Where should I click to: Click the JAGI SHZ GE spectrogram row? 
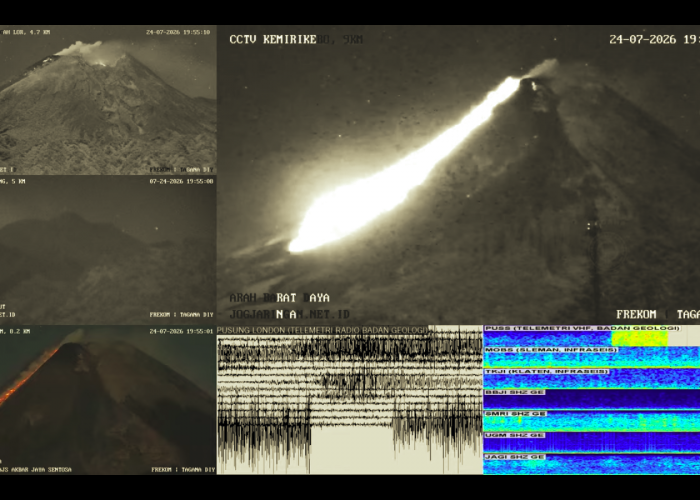pos(592,464)
